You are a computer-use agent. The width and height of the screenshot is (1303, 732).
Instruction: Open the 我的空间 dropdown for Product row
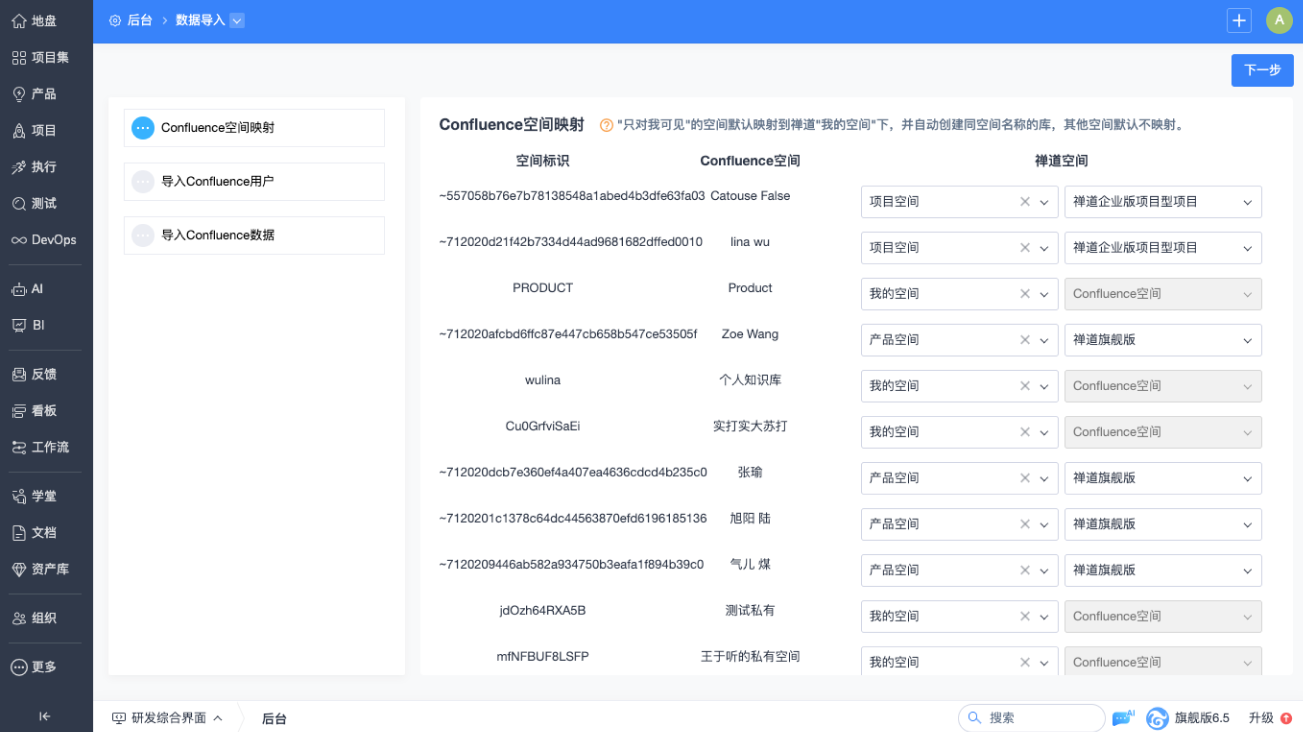pyautogui.click(x=1044, y=294)
